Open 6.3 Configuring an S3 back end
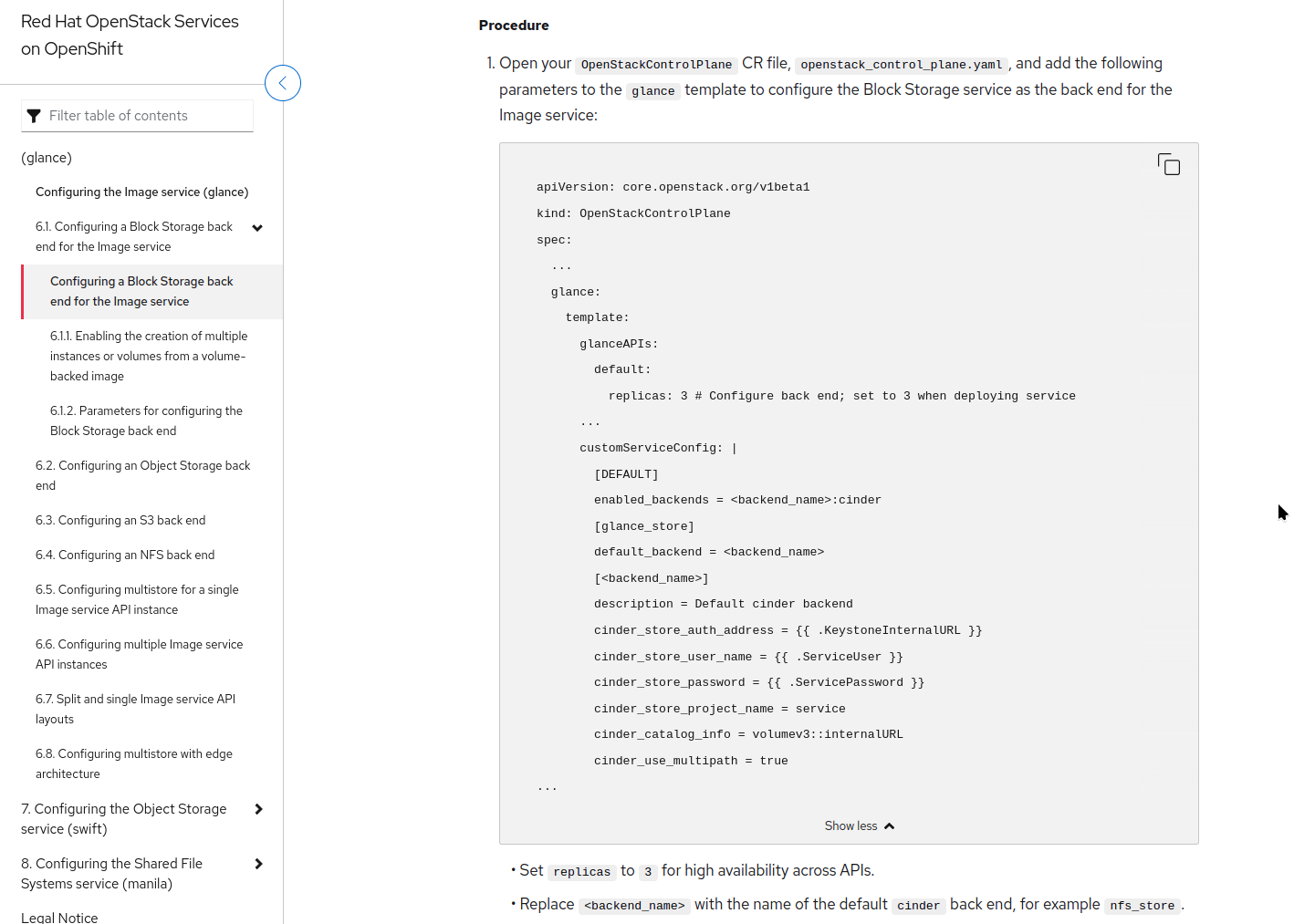Screen dimensions: 1294x924 pos(120,520)
